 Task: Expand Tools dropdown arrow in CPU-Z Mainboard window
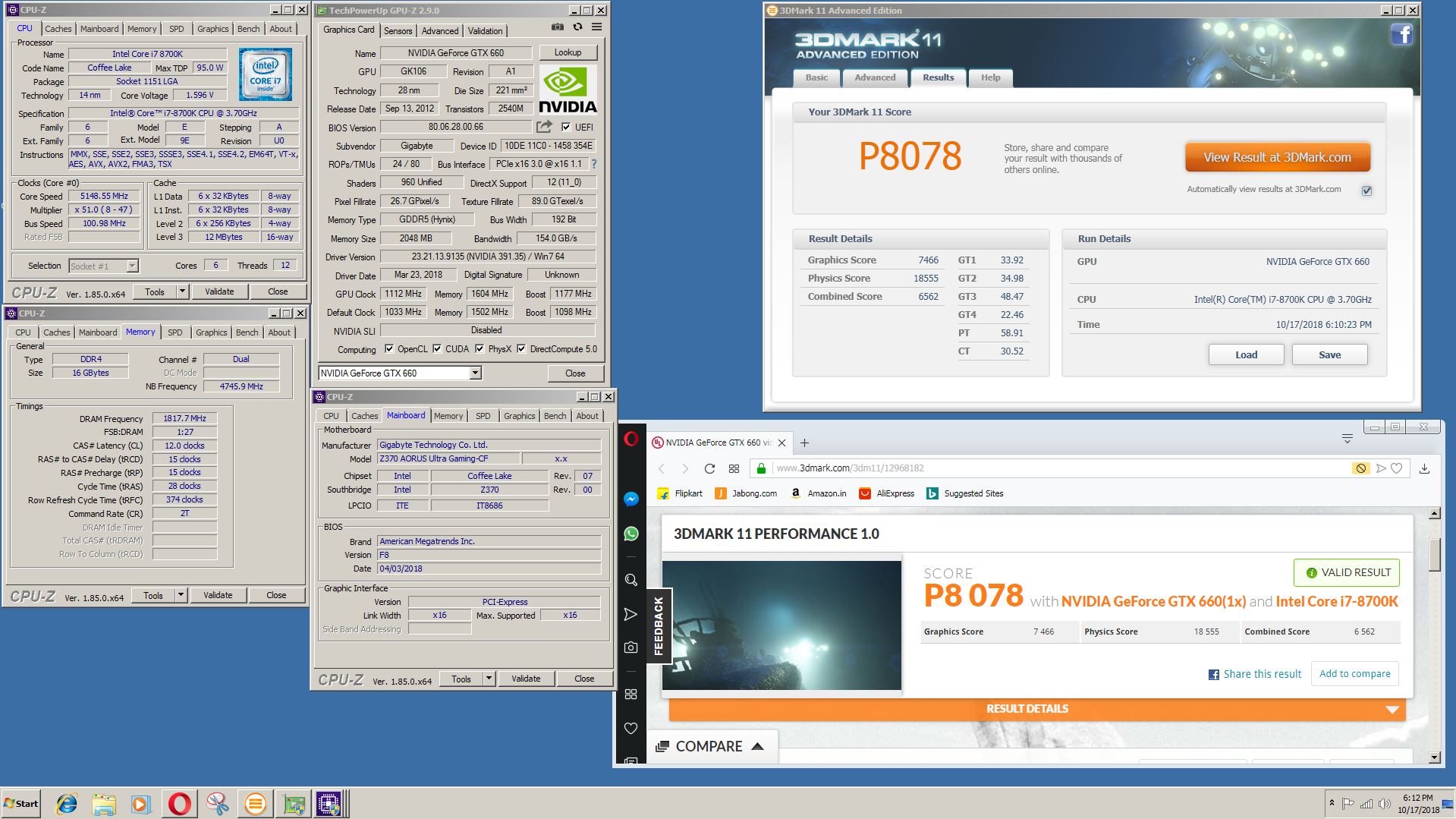(x=489, y=679)
